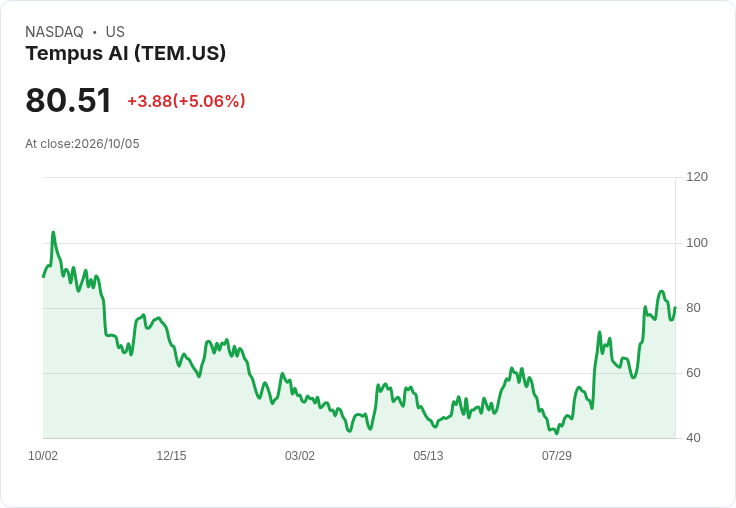This screenshot has width=736, height=508.
Task: Click the line's final point at chart end
Action: pos(675,308)
